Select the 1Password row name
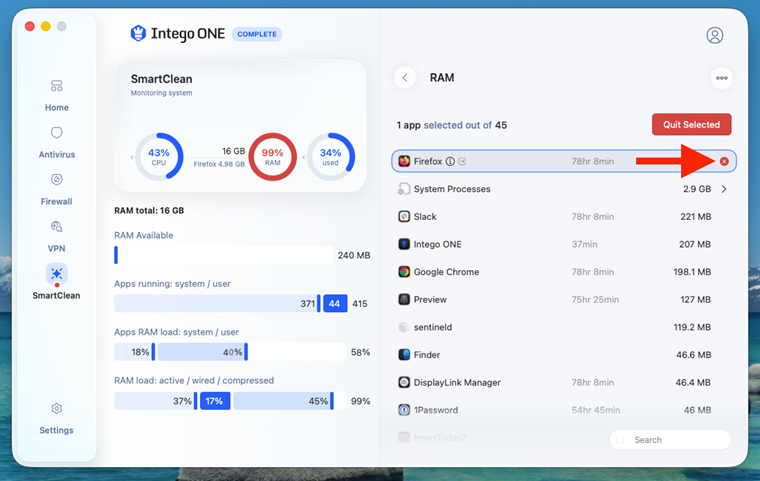Viewport: 760px width, 481px height. coord(436,410)
